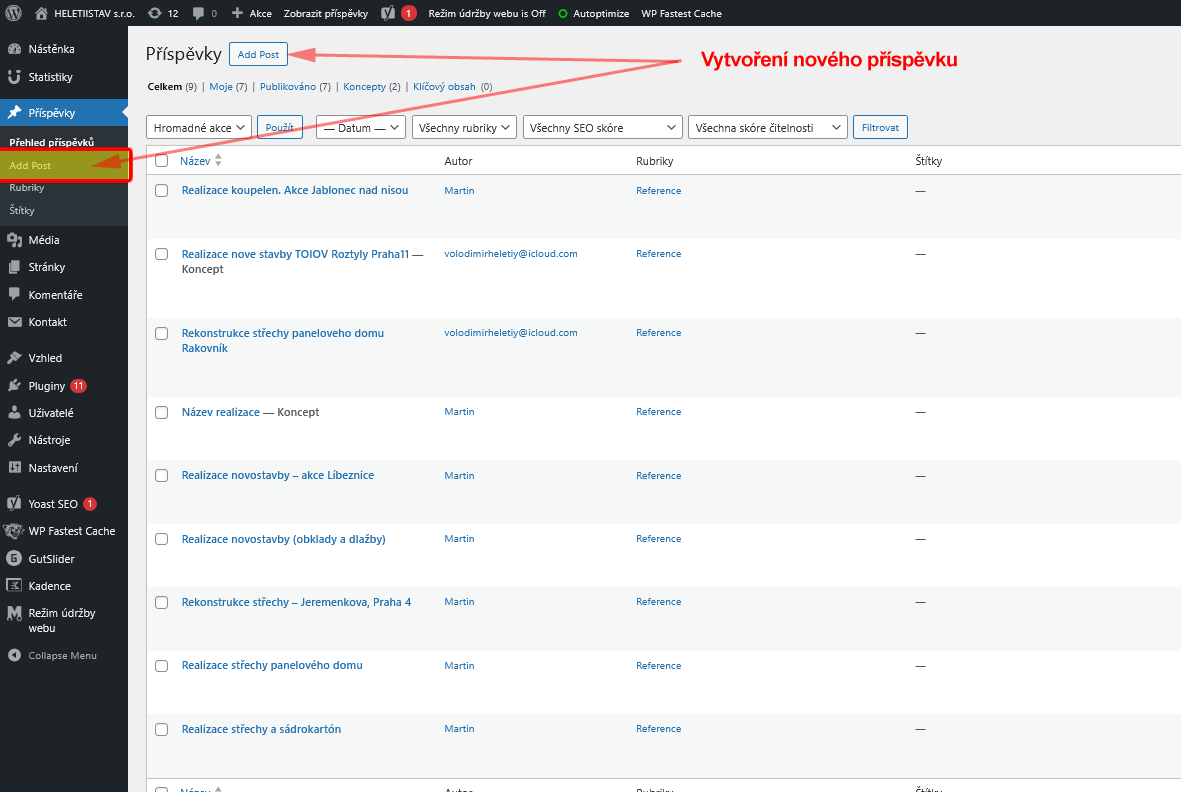Click the Režim údržby webu M icon

(14, 614)
